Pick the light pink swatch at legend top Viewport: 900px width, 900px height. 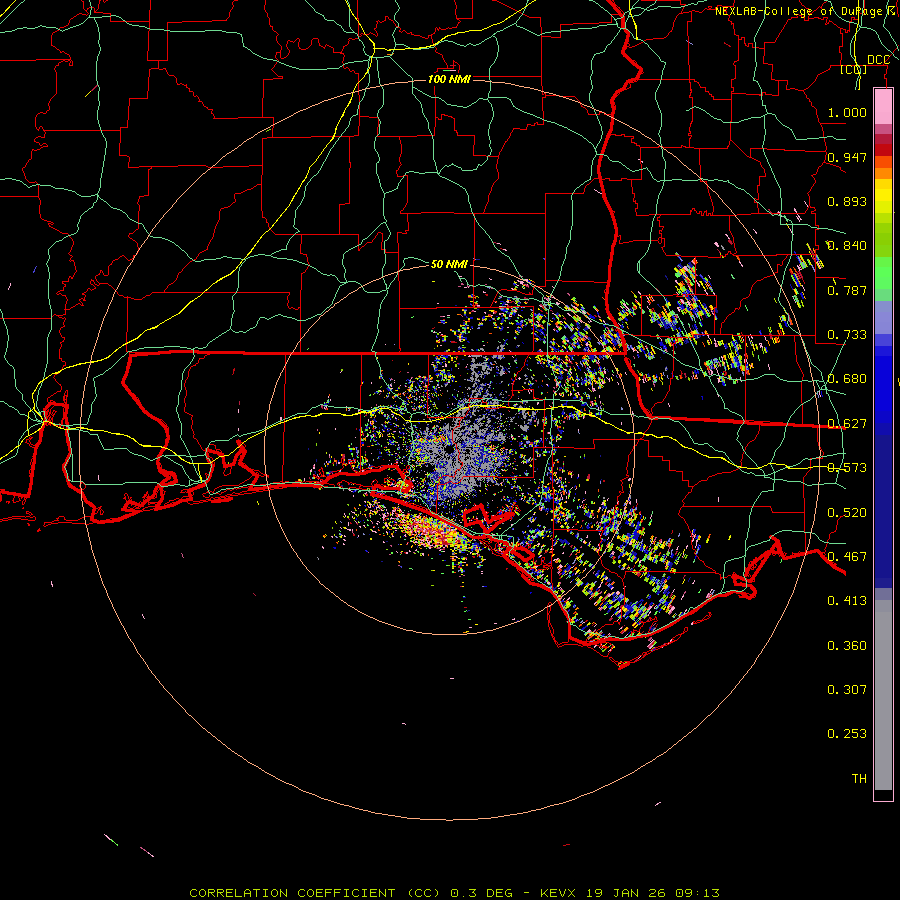883,107
